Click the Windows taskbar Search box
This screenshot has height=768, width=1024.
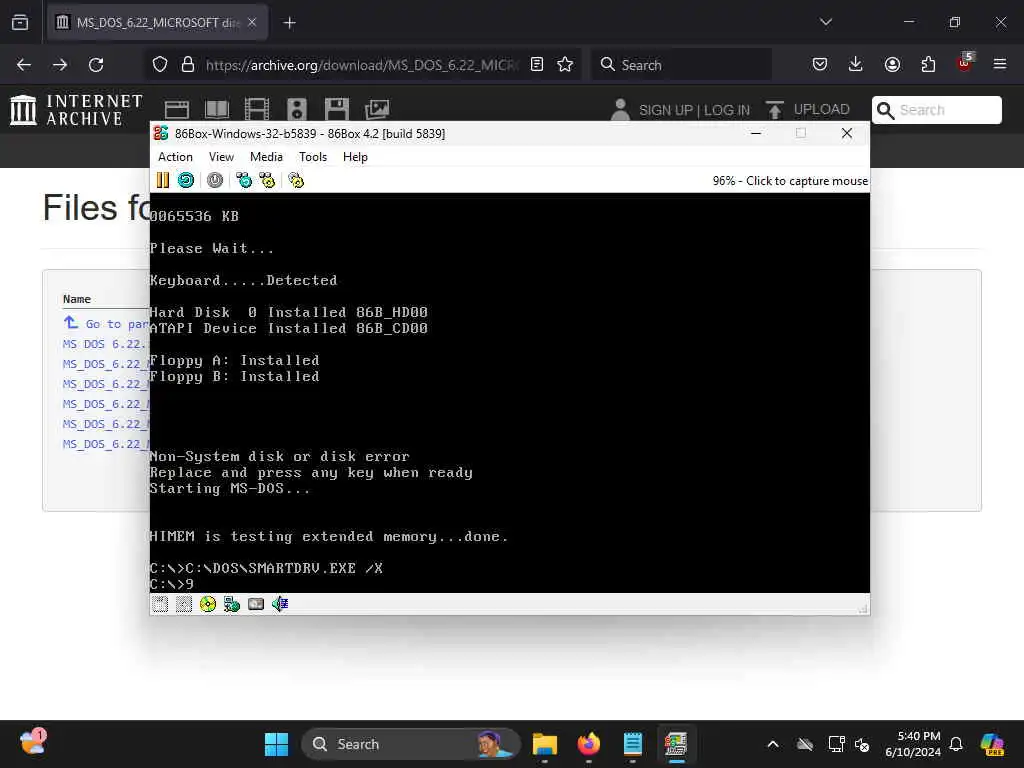point(411,744)
